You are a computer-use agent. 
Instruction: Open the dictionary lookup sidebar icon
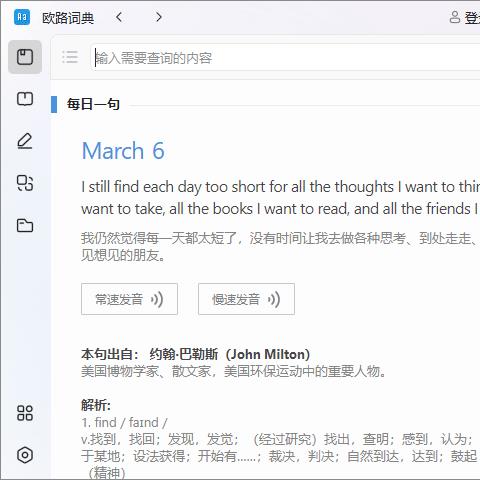25,57
